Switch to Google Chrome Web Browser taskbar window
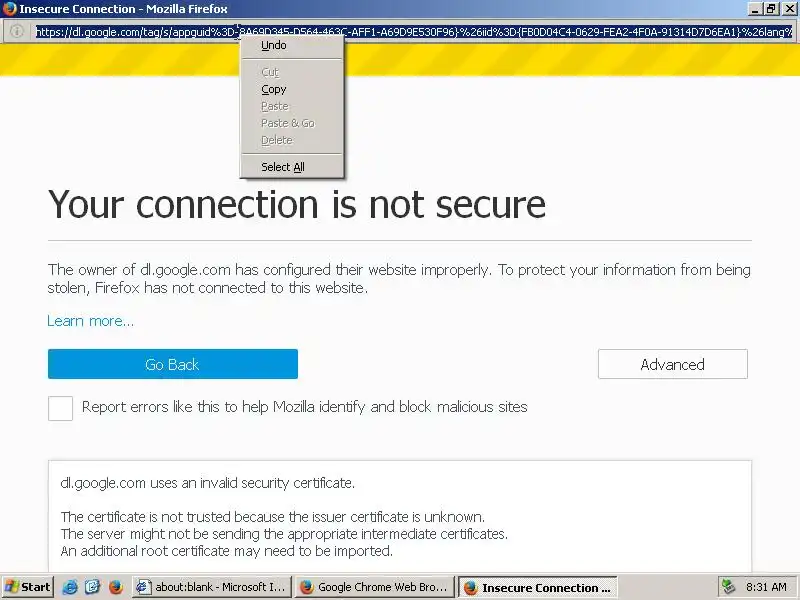Image resolution: width=800 pixels, height=600 pixels. (375, 587)
